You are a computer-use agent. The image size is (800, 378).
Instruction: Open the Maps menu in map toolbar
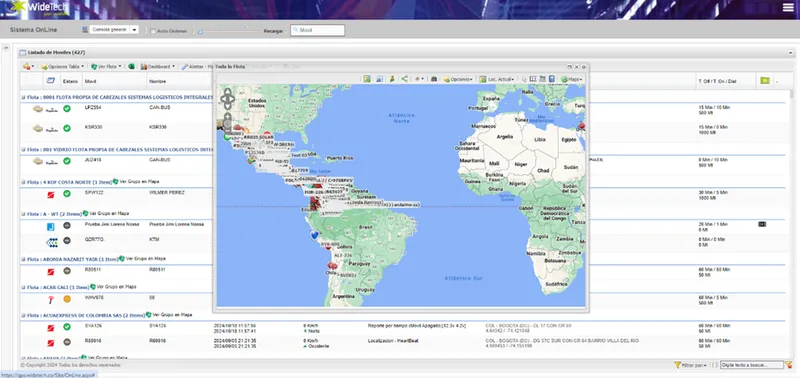click(x=572, y=79)
